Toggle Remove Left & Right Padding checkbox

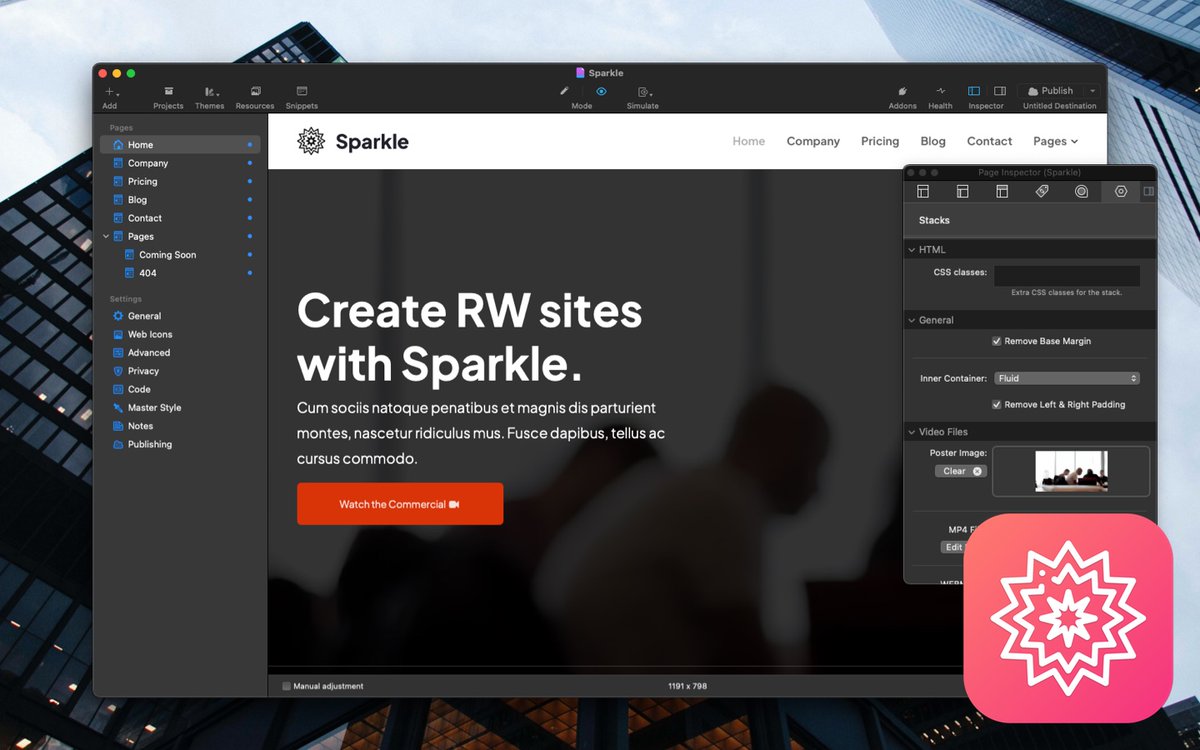point(996,405)
